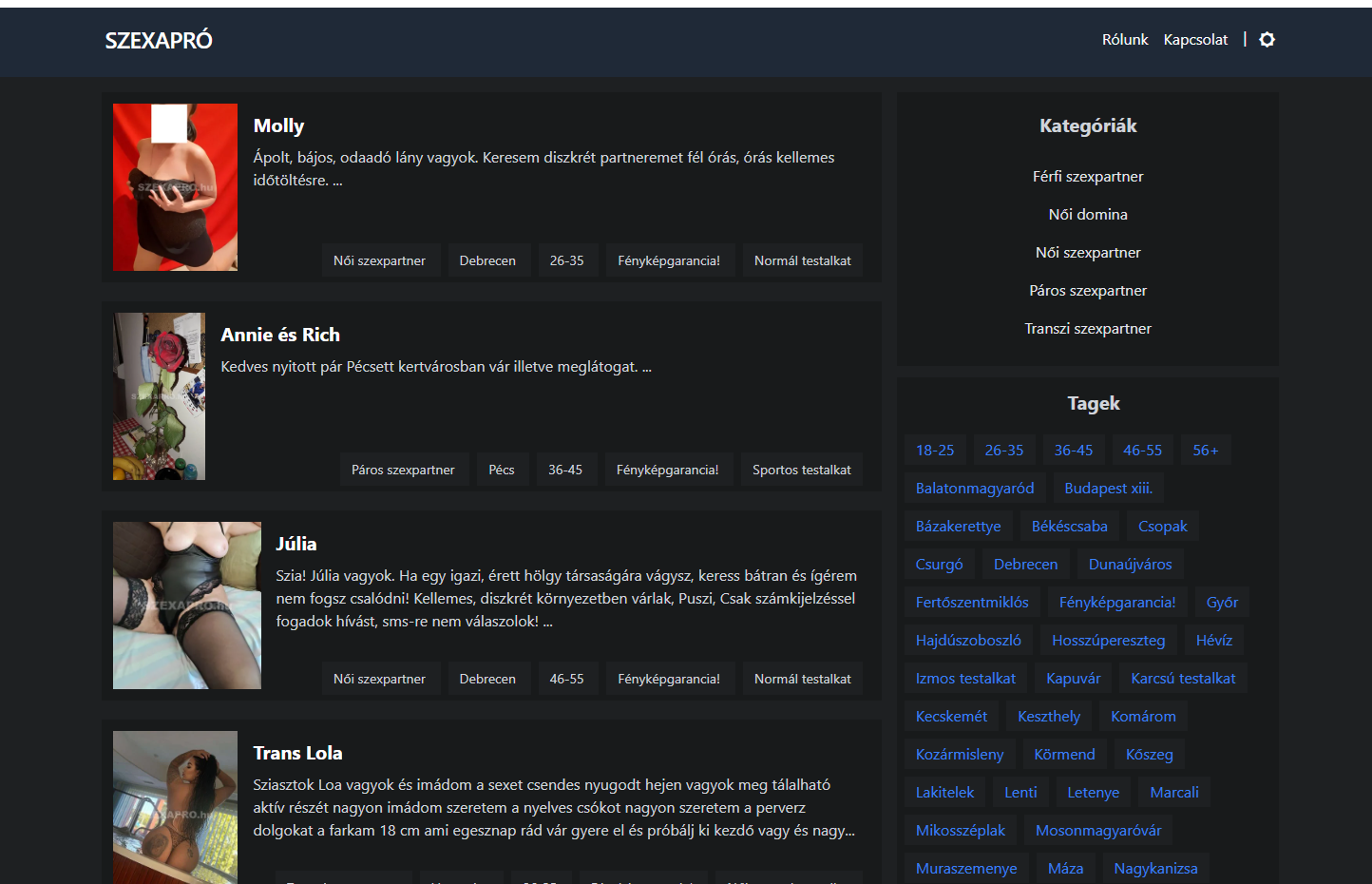Choose the Budapest xiii. tag
Viewport: 1372px width, 884px height.
1109,489
